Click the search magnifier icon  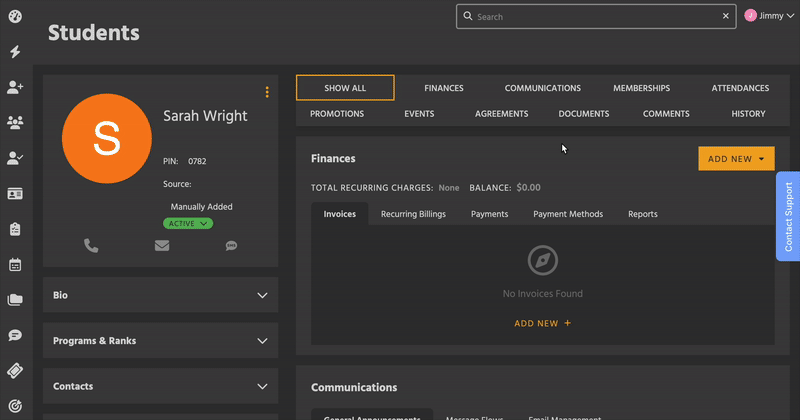[x=467, y=16]
